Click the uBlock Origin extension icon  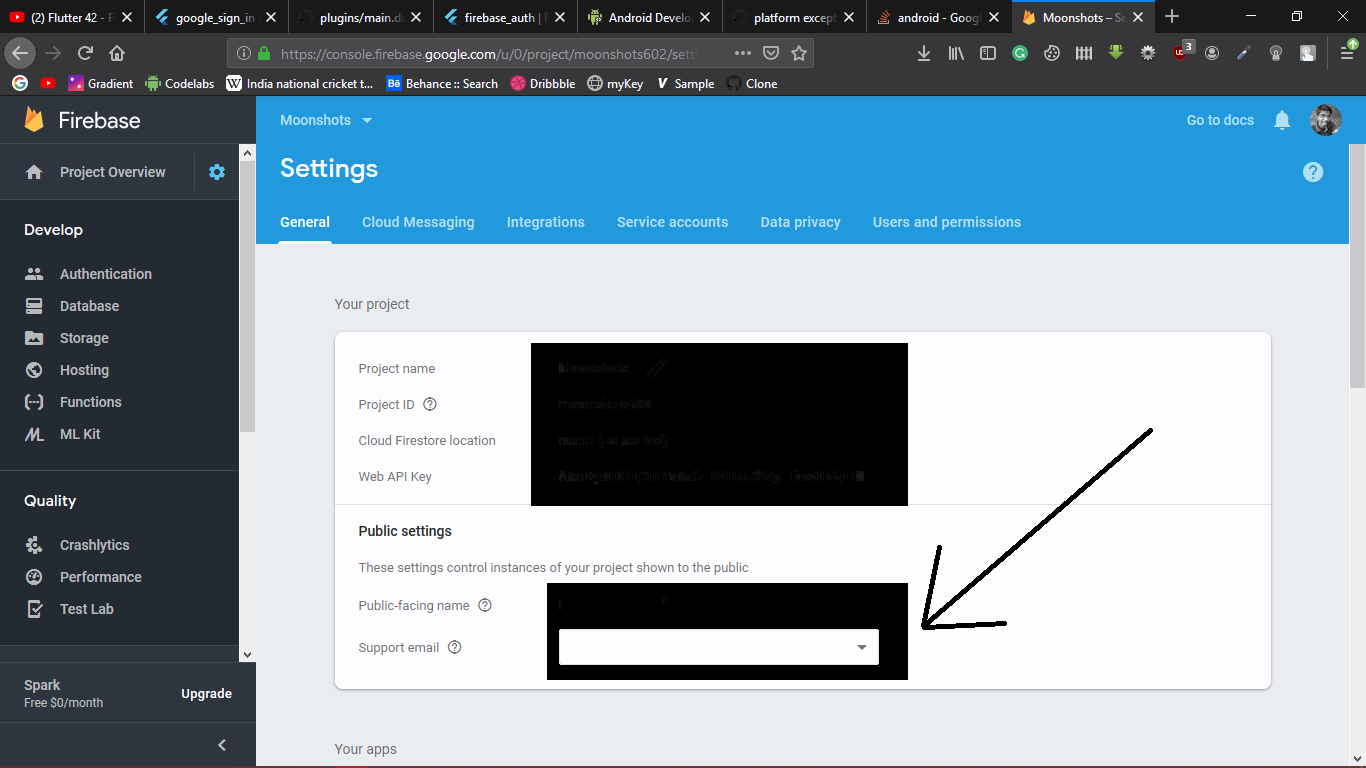[1183, 52]
